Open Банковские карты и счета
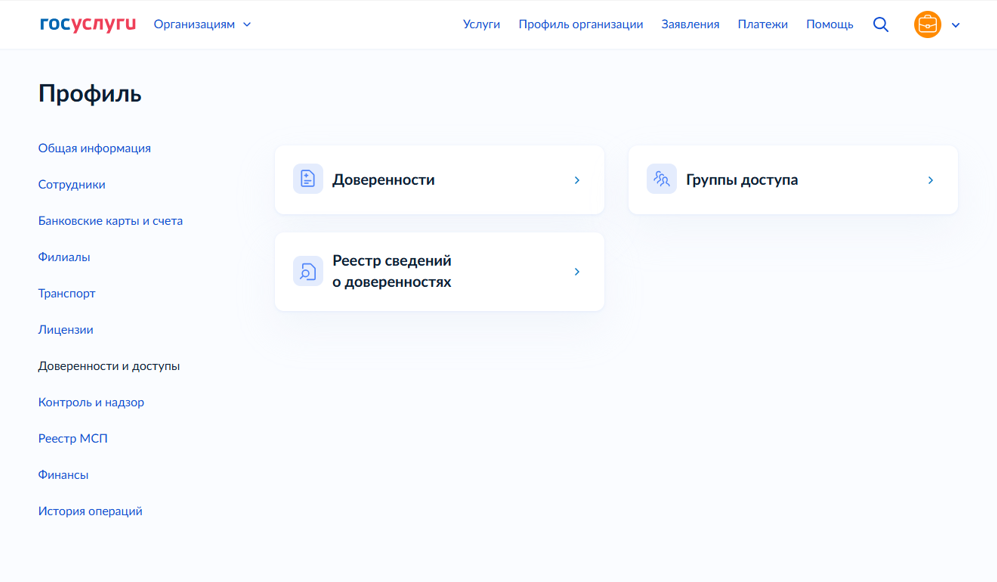 [110, 221]
